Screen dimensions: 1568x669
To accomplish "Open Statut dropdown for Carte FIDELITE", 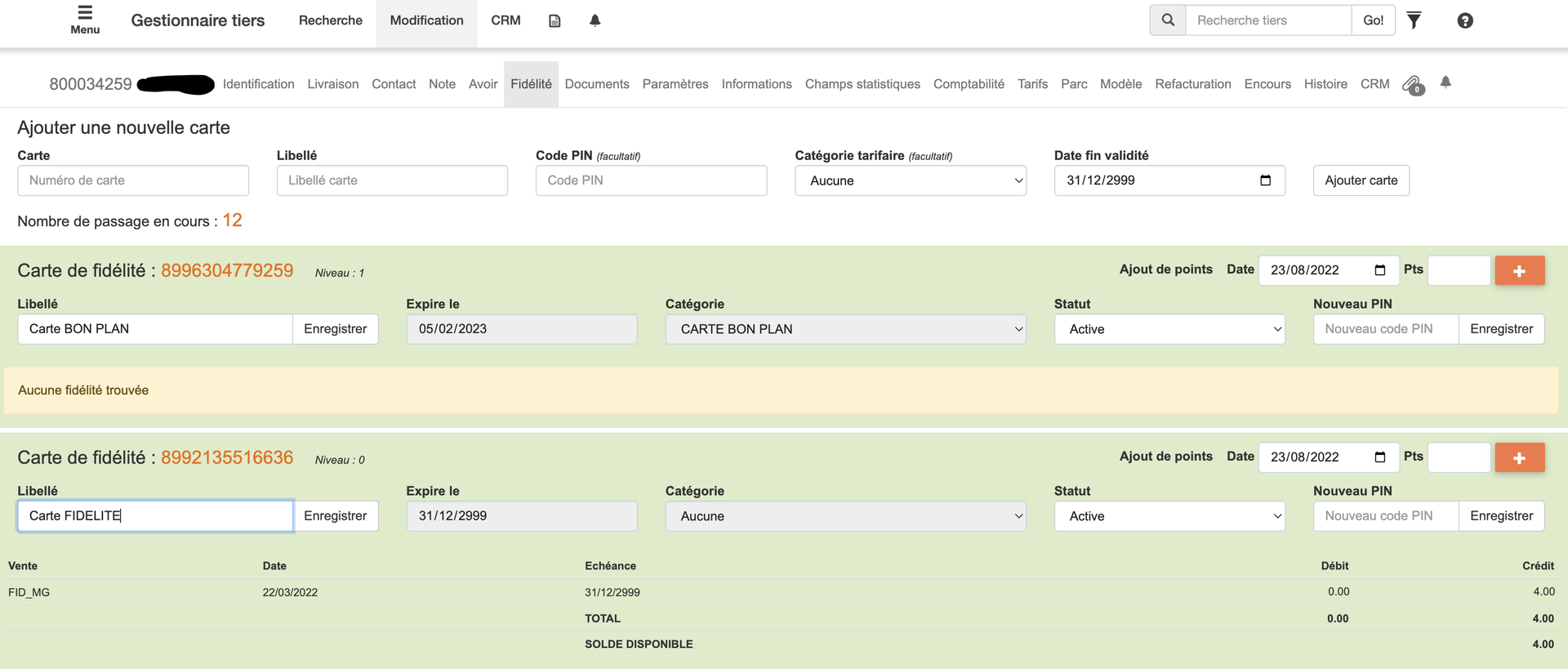I will (1169, 516).
